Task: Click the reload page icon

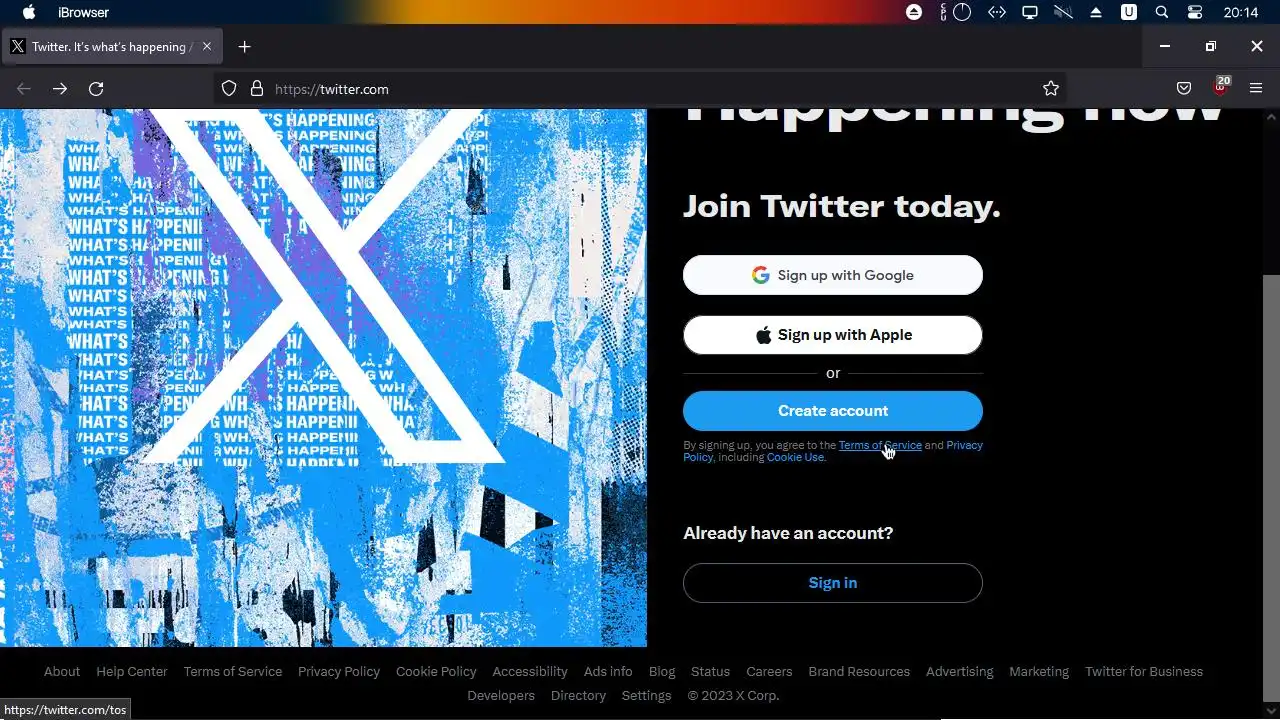Action: [x=96, y=89]
